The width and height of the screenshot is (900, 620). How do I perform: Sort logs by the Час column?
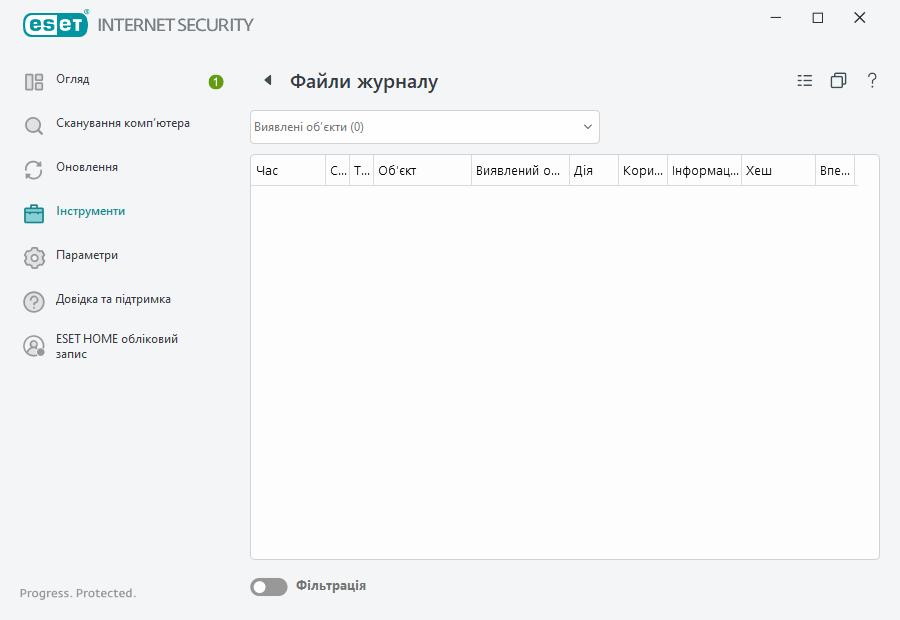(287, 170)
